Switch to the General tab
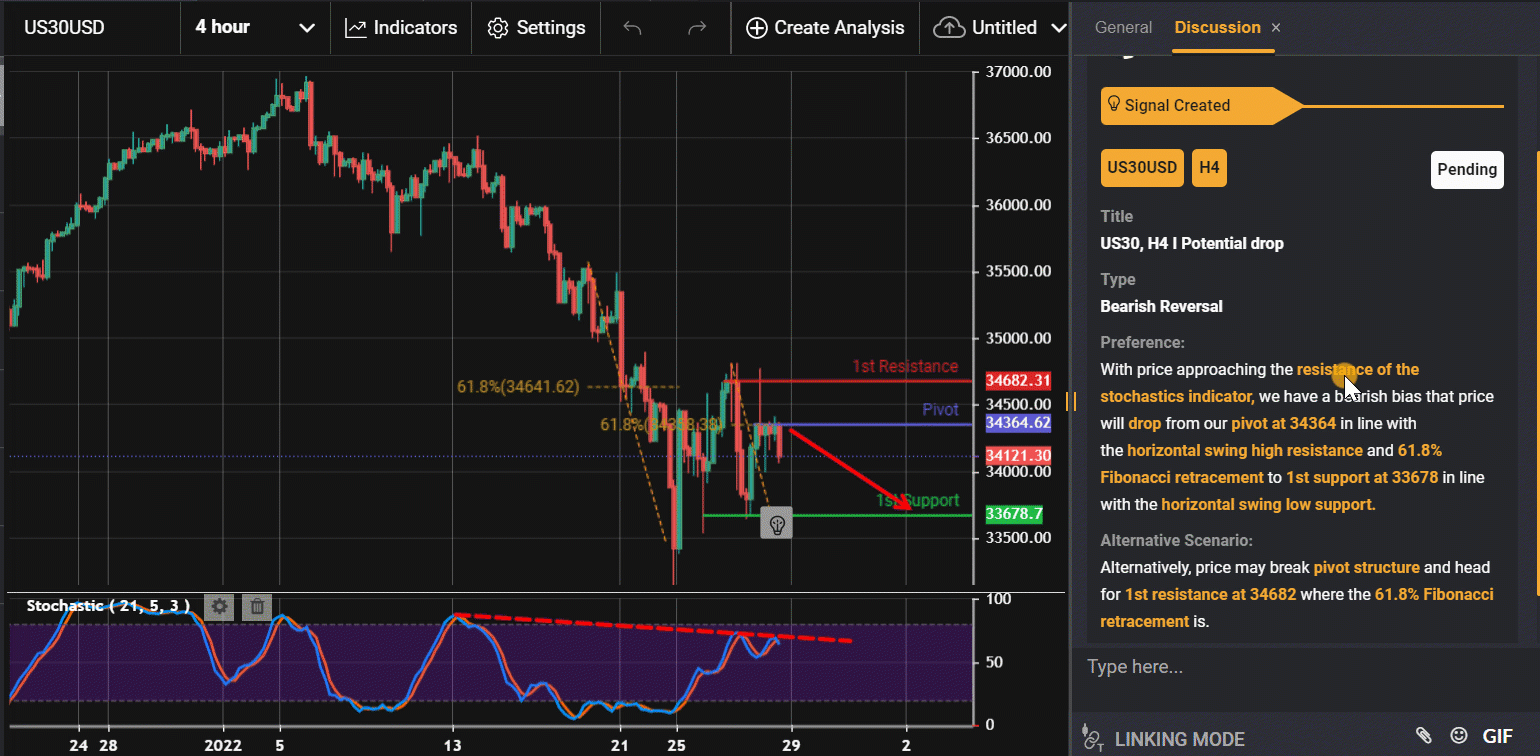The width and height of the screenshot is (1540, 756). click(x=1123, y=28)
